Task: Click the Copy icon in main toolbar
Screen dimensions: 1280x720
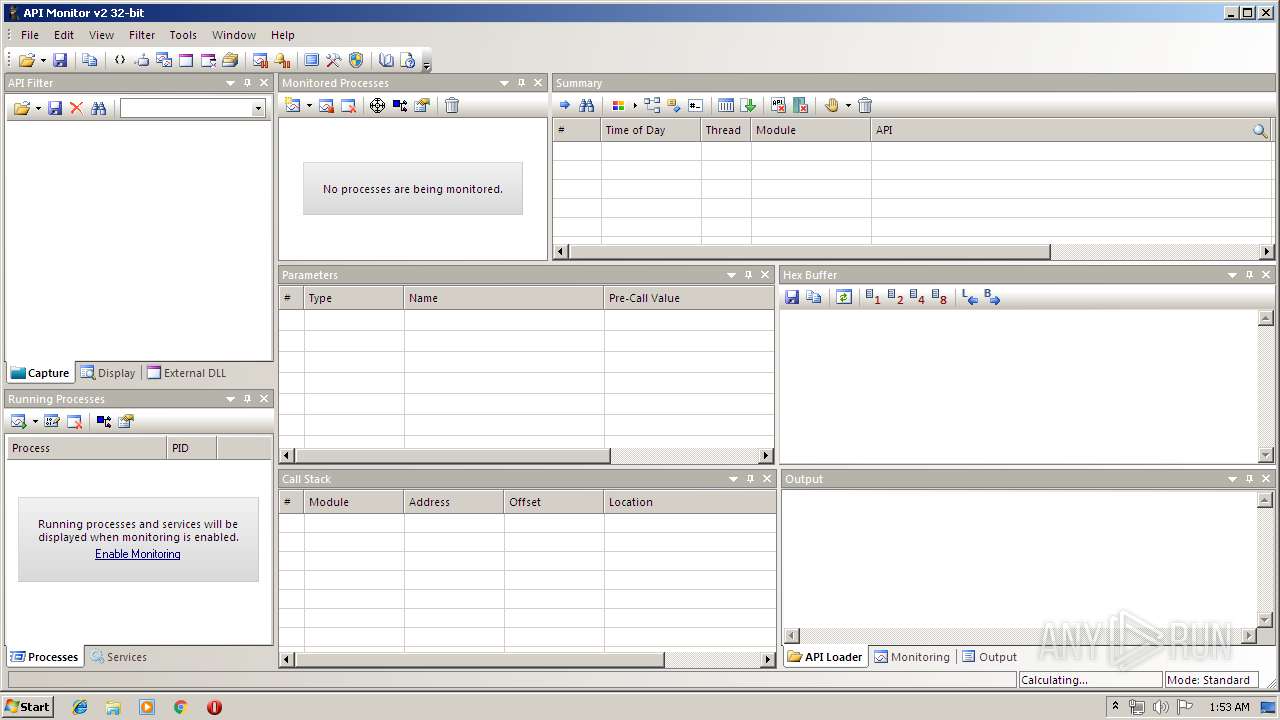Action: tap(90, 60)
